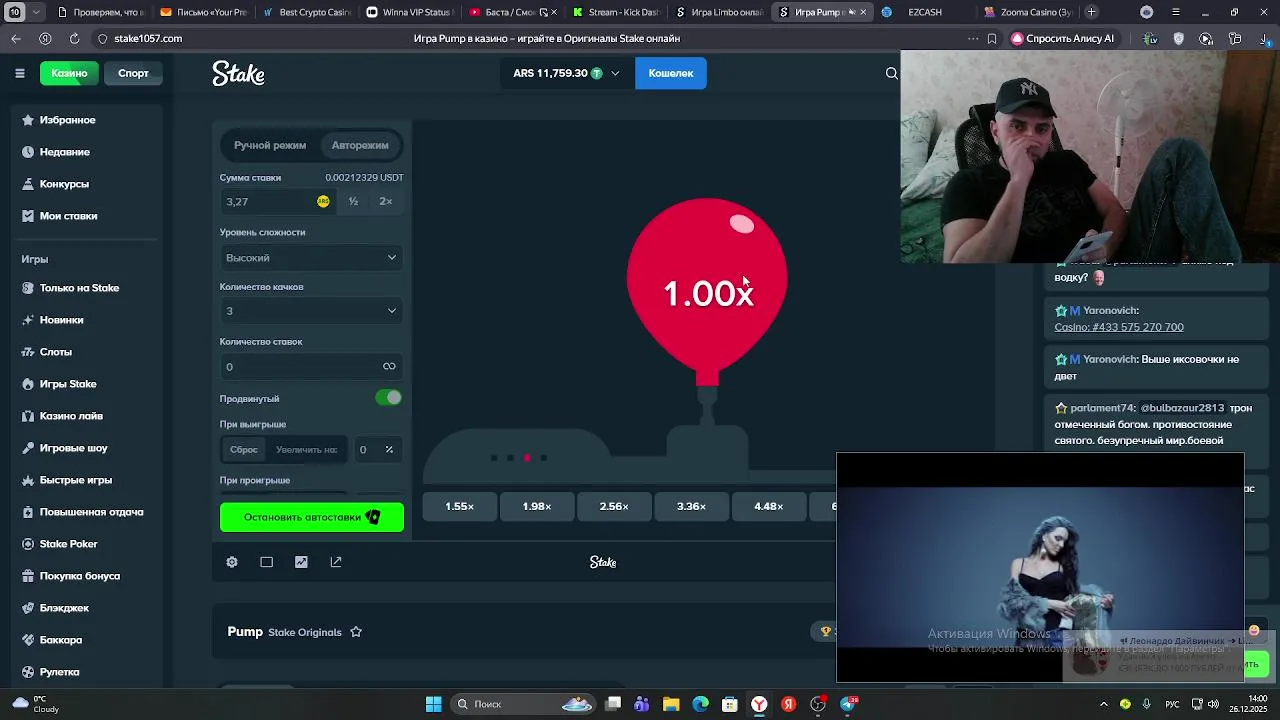The image size is (1280, 720).
Task: Select the 1.55x multiplier tile
Action: tap(460, 506)
